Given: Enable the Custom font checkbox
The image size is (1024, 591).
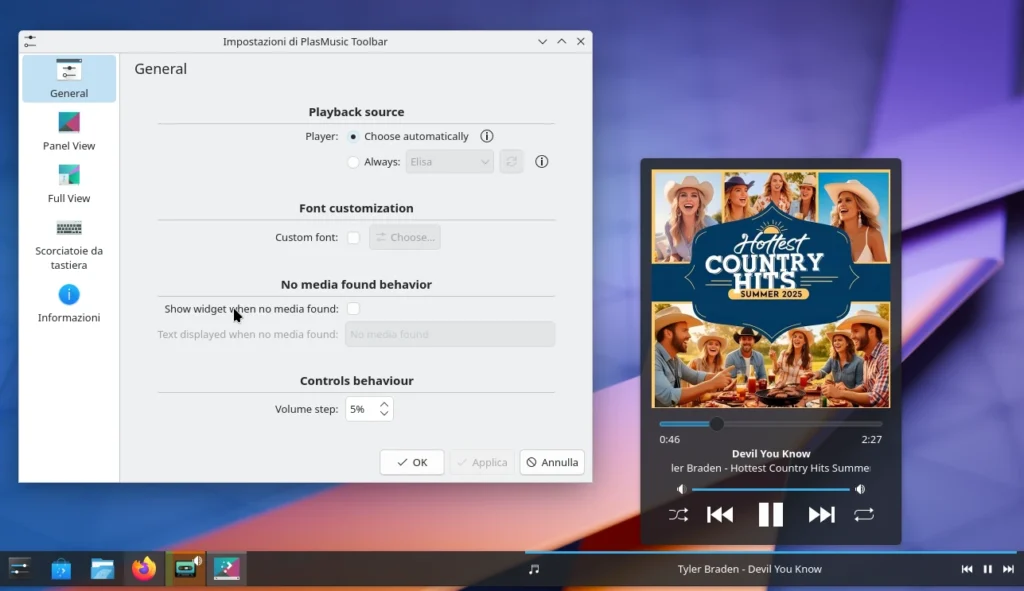Looking at the screenshot, I should [352, 237].
